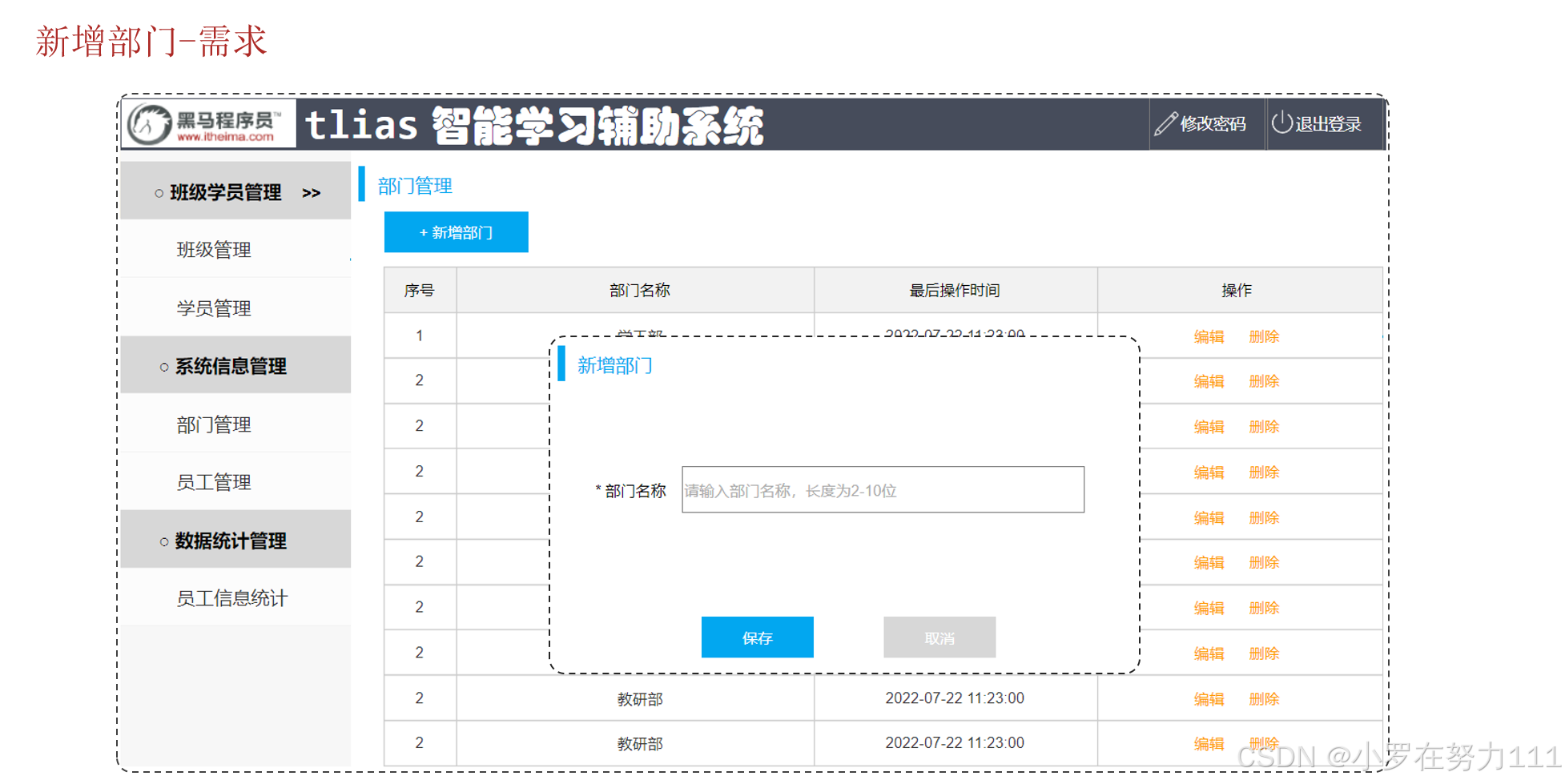
Task: Select the 系统信息管理 section header
Action: click(x=235, y=366)
